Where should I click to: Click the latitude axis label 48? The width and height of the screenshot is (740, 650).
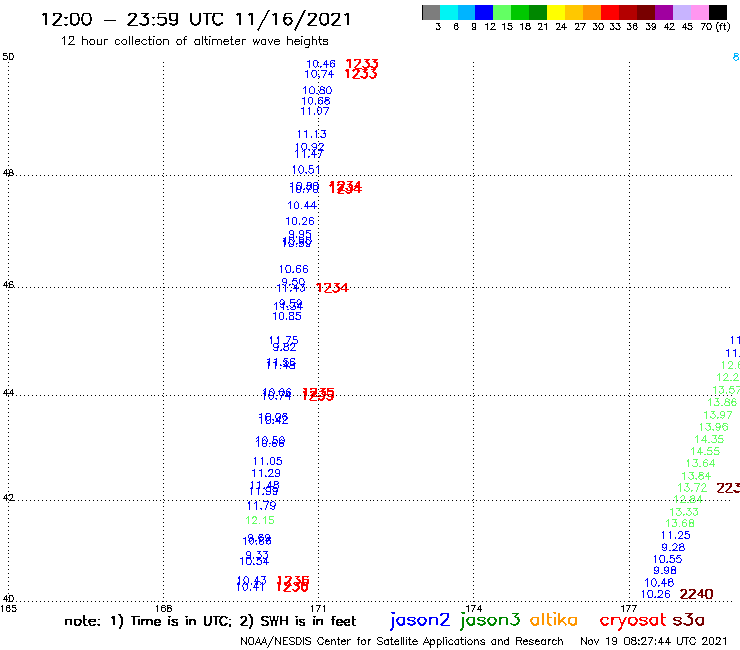[x=8, y=173]
